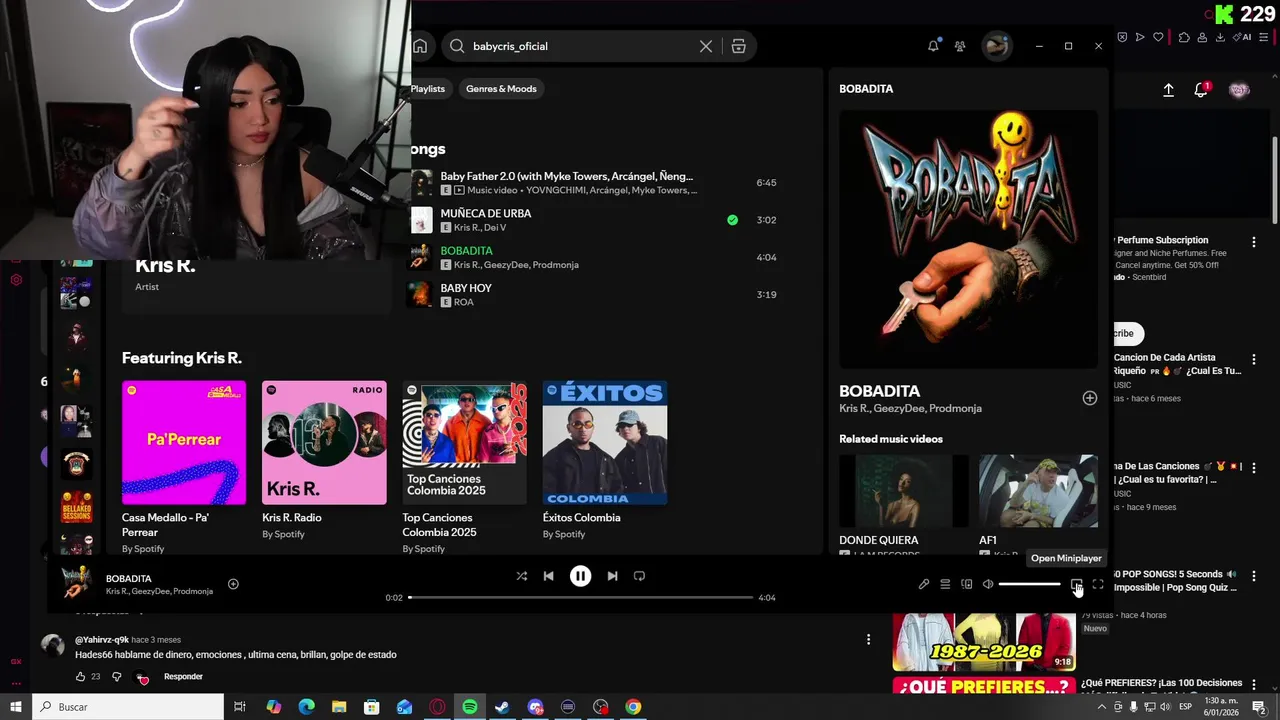
Task: Open YouTube notifications bell with badge
Action: point(1201,90)
